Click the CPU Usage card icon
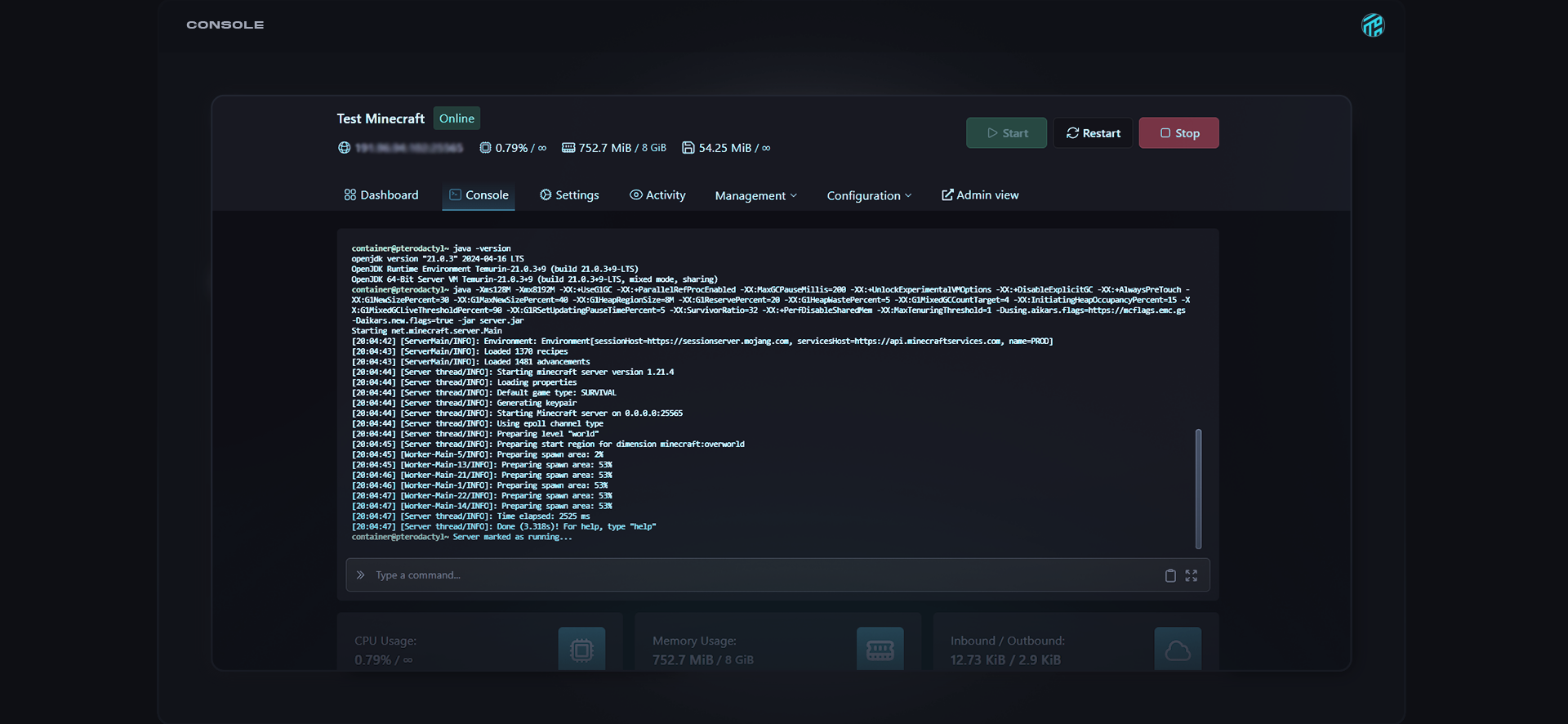 581,650
